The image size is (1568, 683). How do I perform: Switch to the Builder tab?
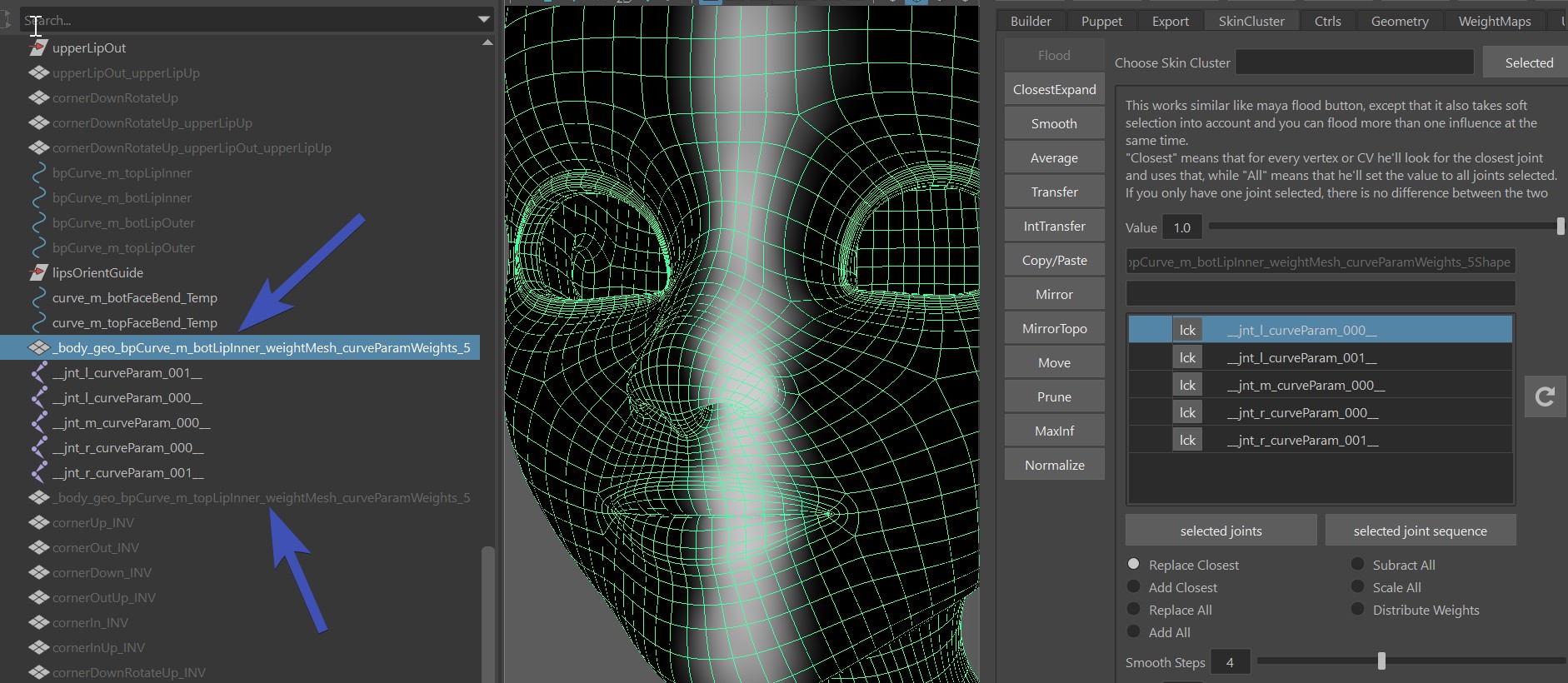click(1031, 21)
